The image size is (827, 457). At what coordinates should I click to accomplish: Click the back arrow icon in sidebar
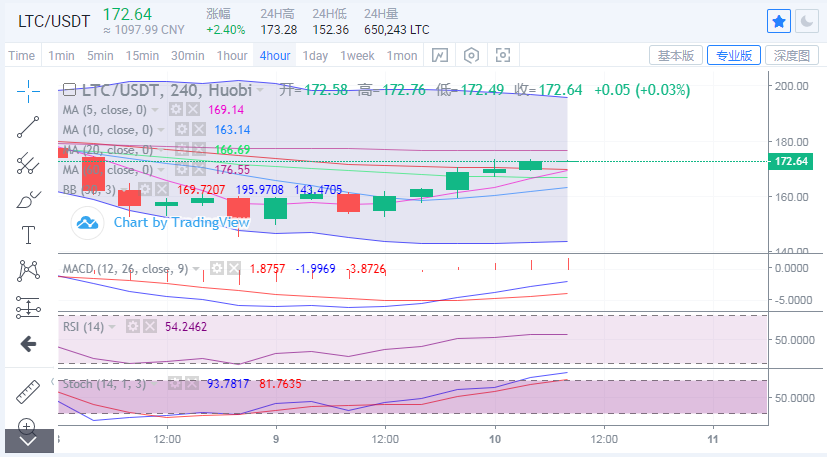28,344
